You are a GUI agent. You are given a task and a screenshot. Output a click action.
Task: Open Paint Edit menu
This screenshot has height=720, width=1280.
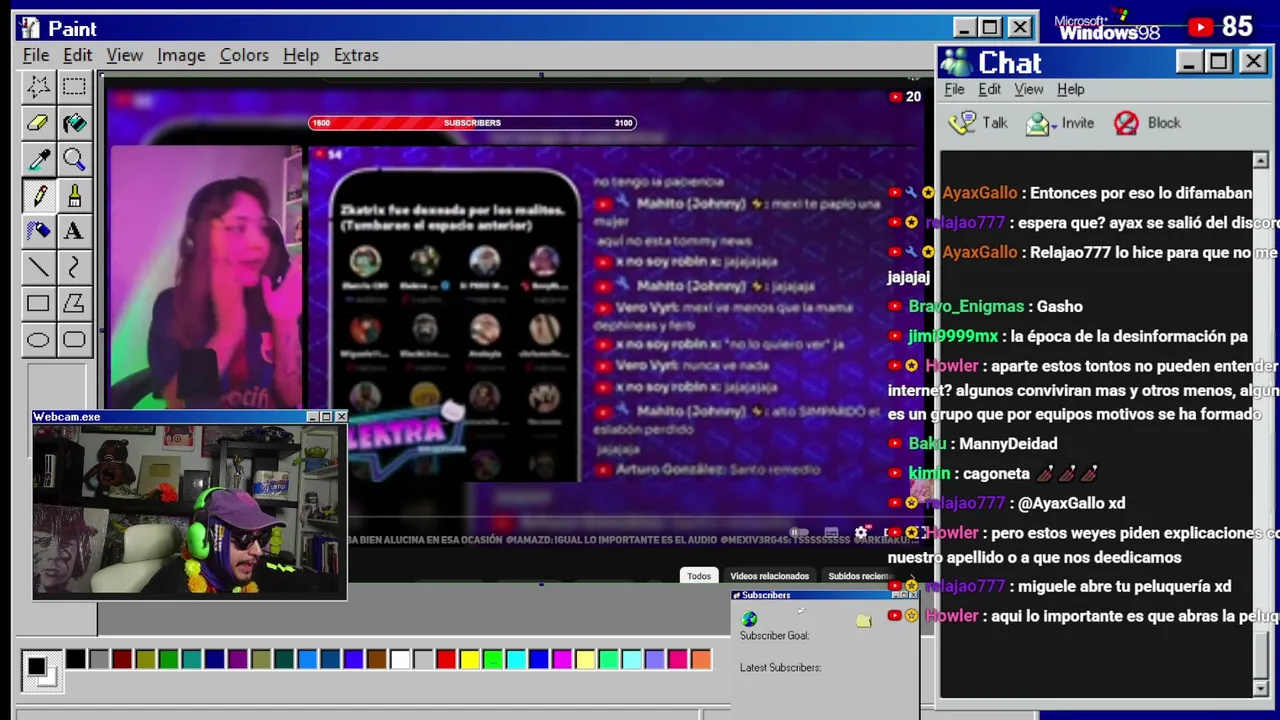pos(78,55)
